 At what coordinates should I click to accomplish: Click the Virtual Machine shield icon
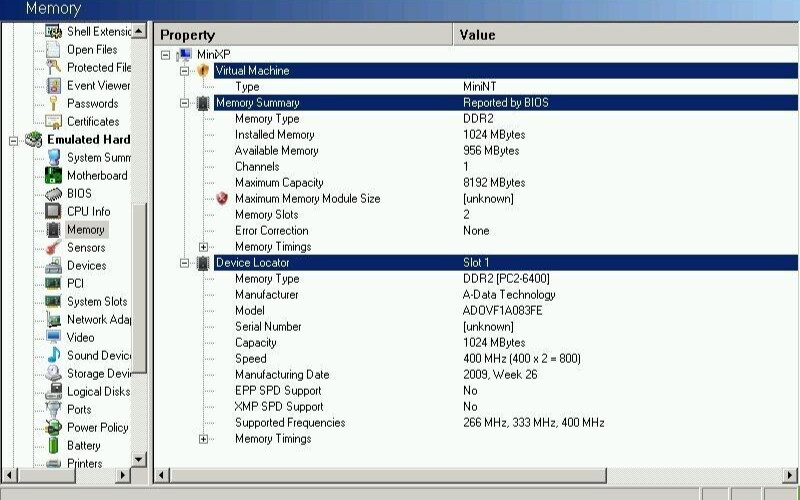[x=203, y=70]
